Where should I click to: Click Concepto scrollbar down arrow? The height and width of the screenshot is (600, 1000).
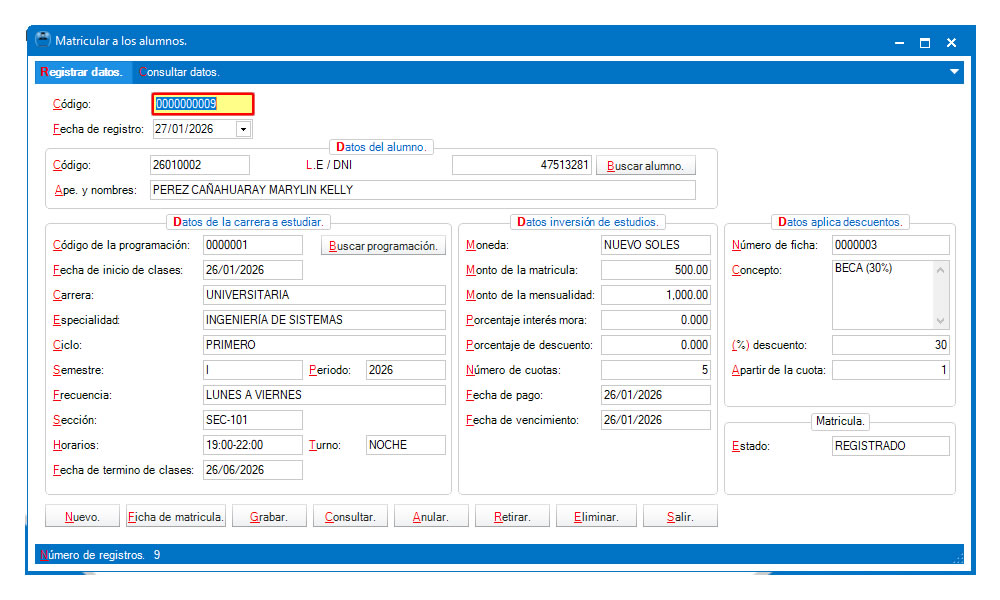(941, 320)
